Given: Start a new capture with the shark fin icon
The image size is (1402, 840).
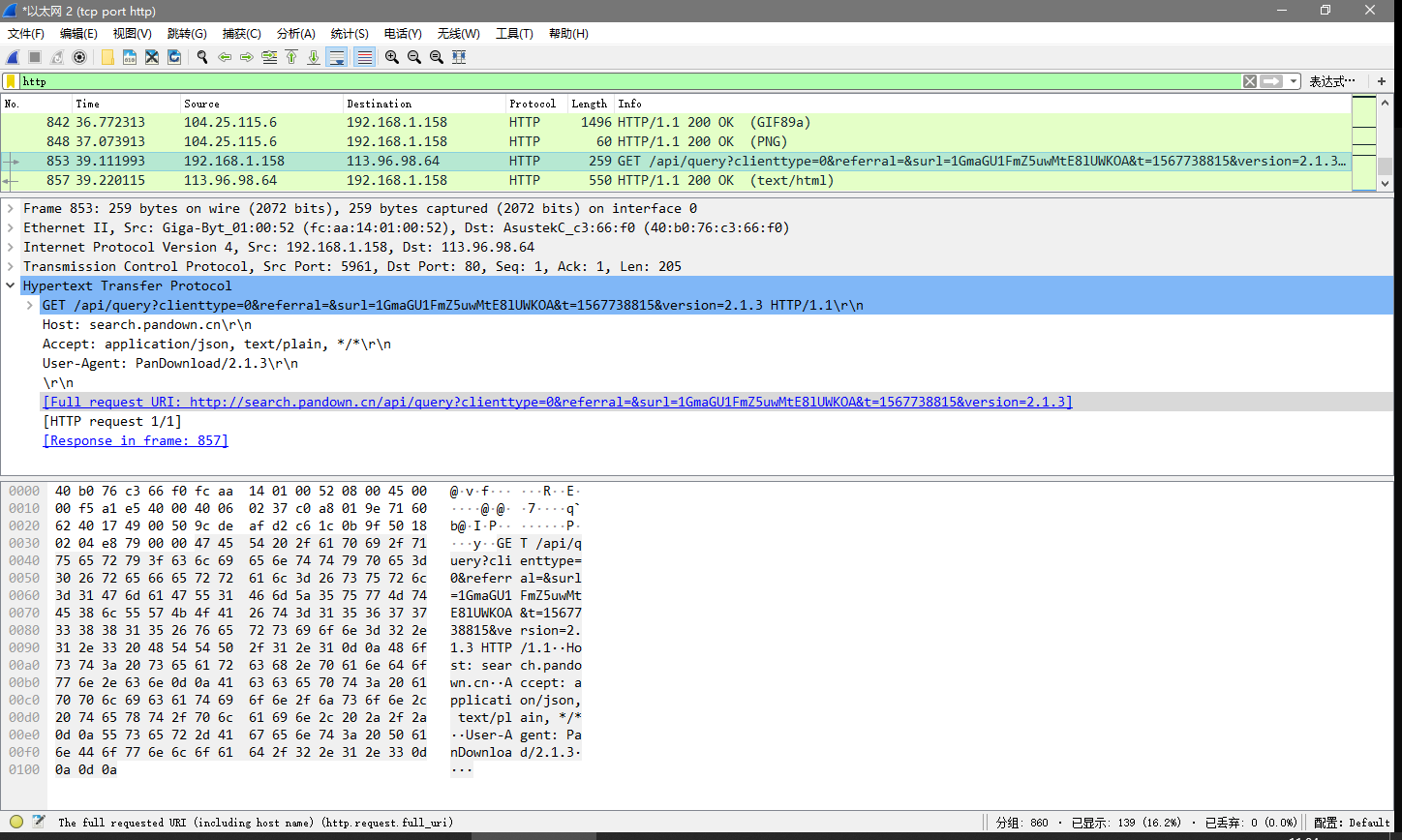Looking at the screenshot, I should pos(12,56).
